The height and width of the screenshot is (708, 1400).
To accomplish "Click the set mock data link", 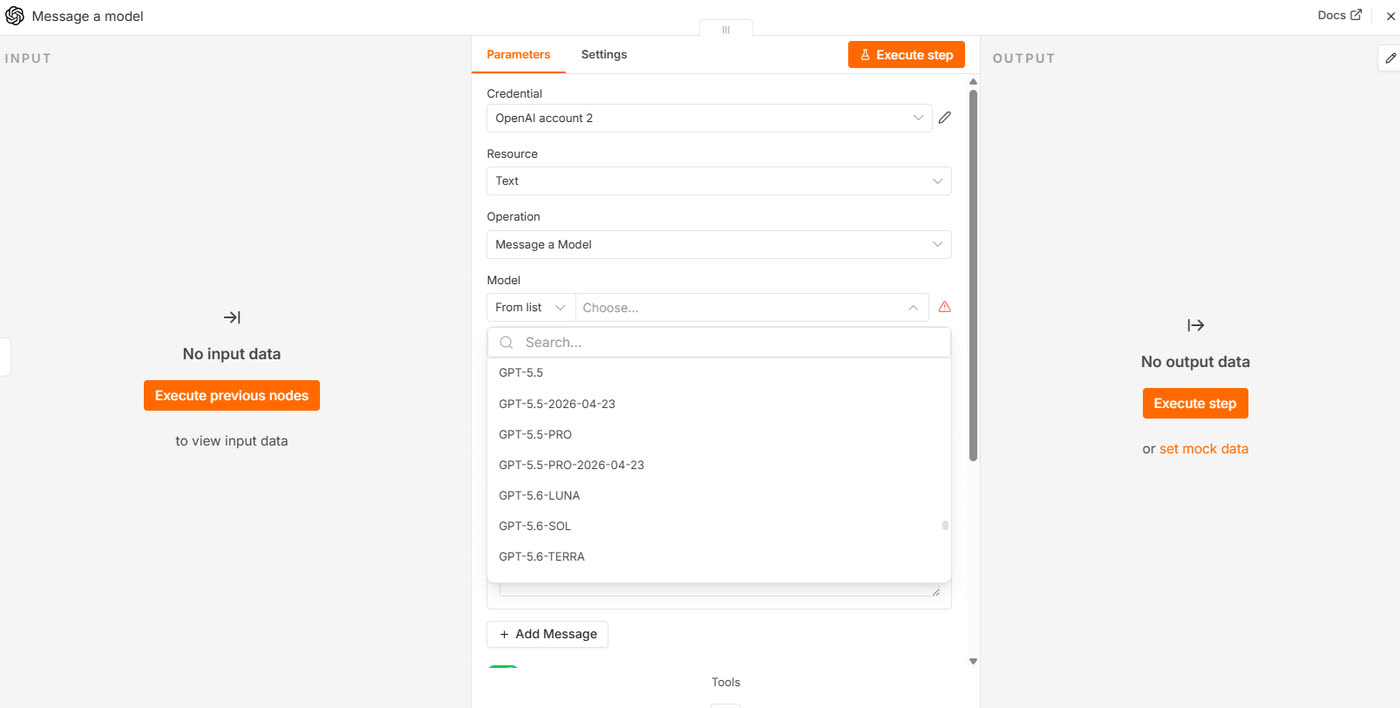I will [1204, 449].
